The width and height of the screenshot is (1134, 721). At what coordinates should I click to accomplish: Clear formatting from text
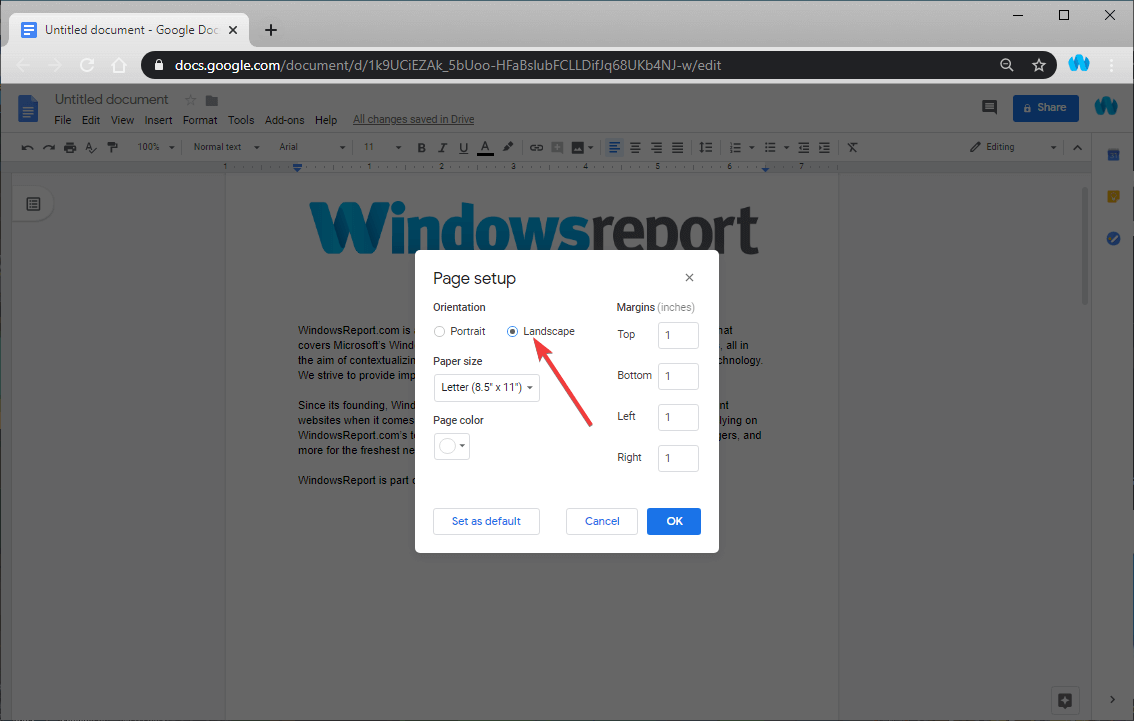point(852,147)
